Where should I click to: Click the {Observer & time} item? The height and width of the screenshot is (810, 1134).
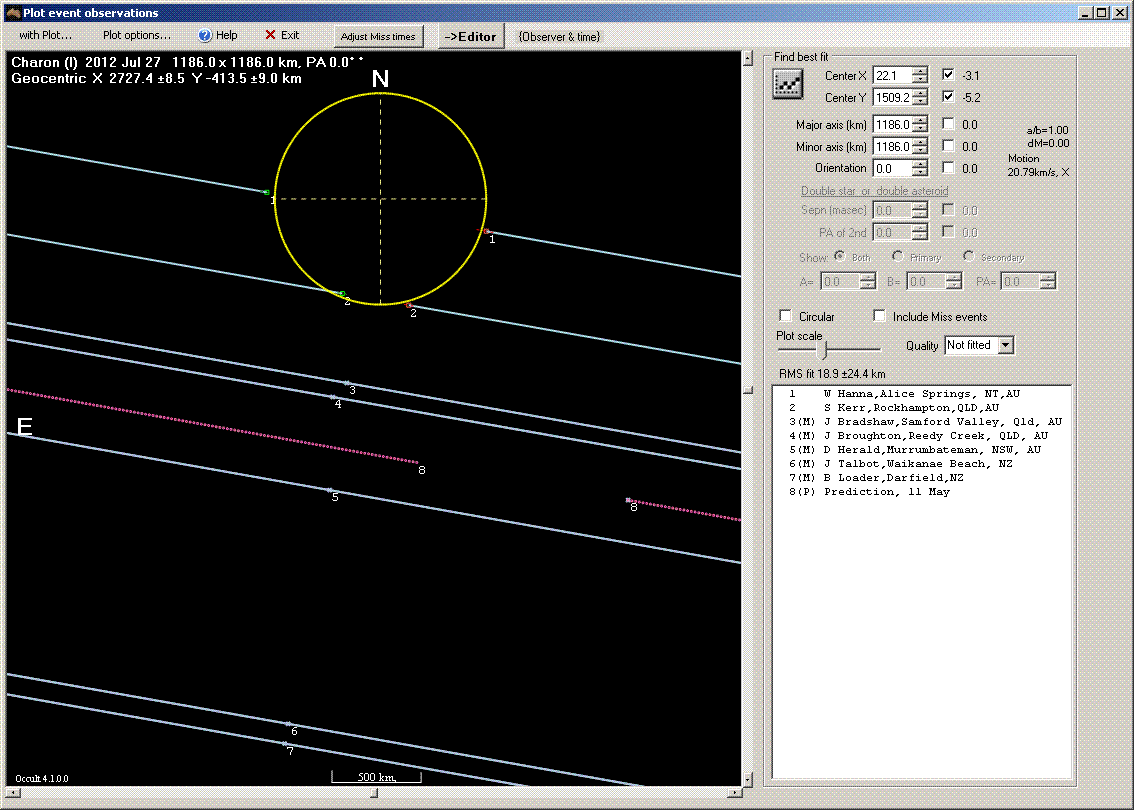559,36
